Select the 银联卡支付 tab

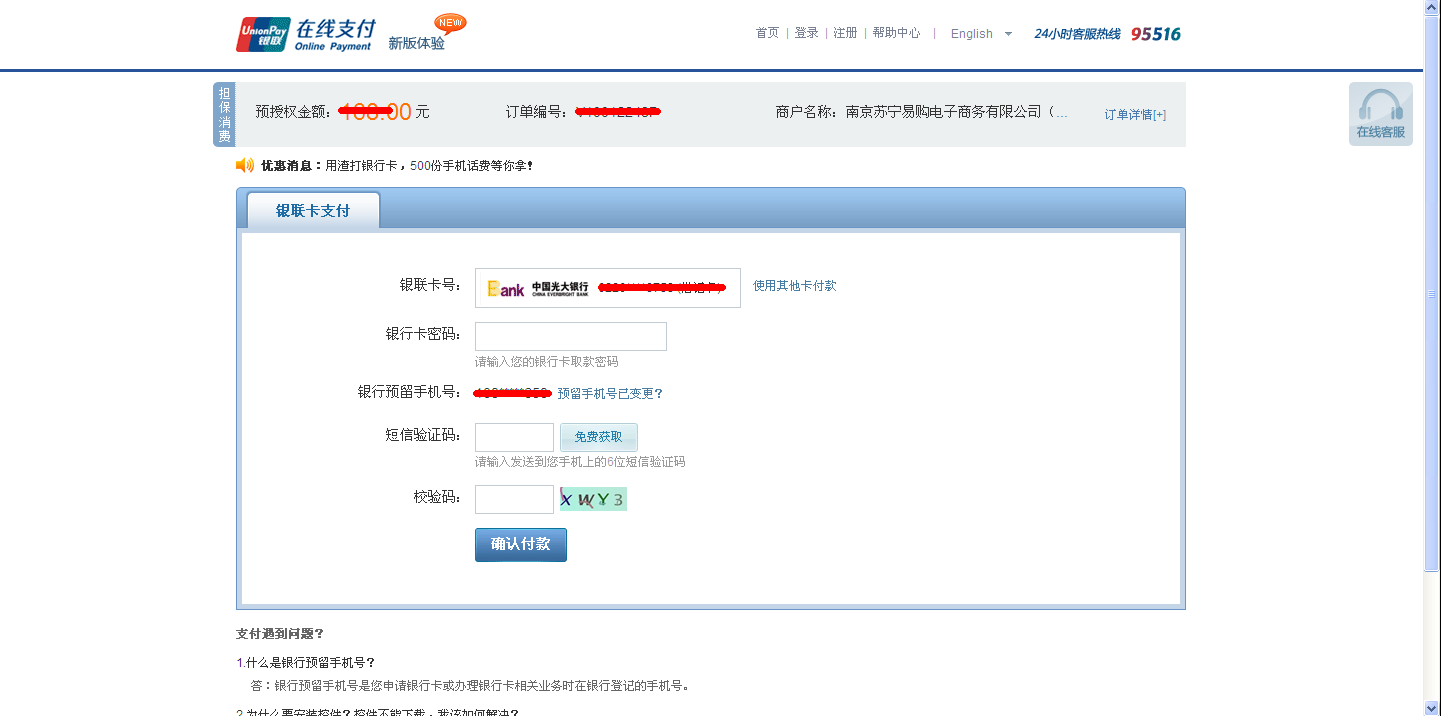313,211
